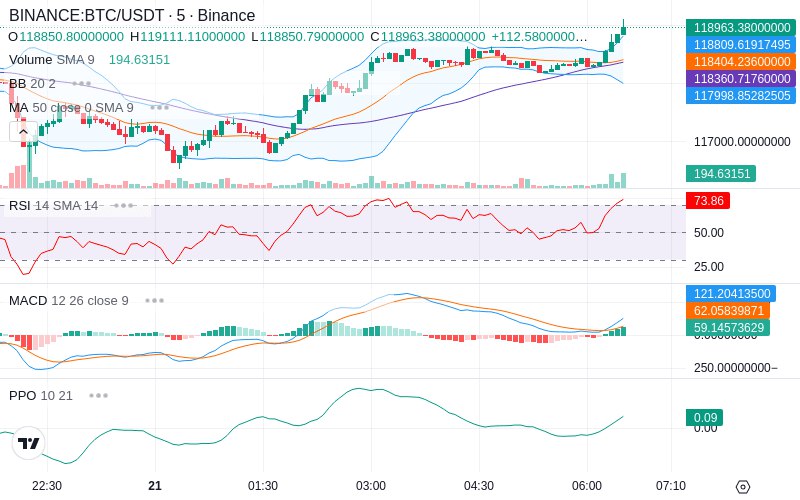Open more options for BB 20 2
800x500 pixels.
[x=82, y=83]
